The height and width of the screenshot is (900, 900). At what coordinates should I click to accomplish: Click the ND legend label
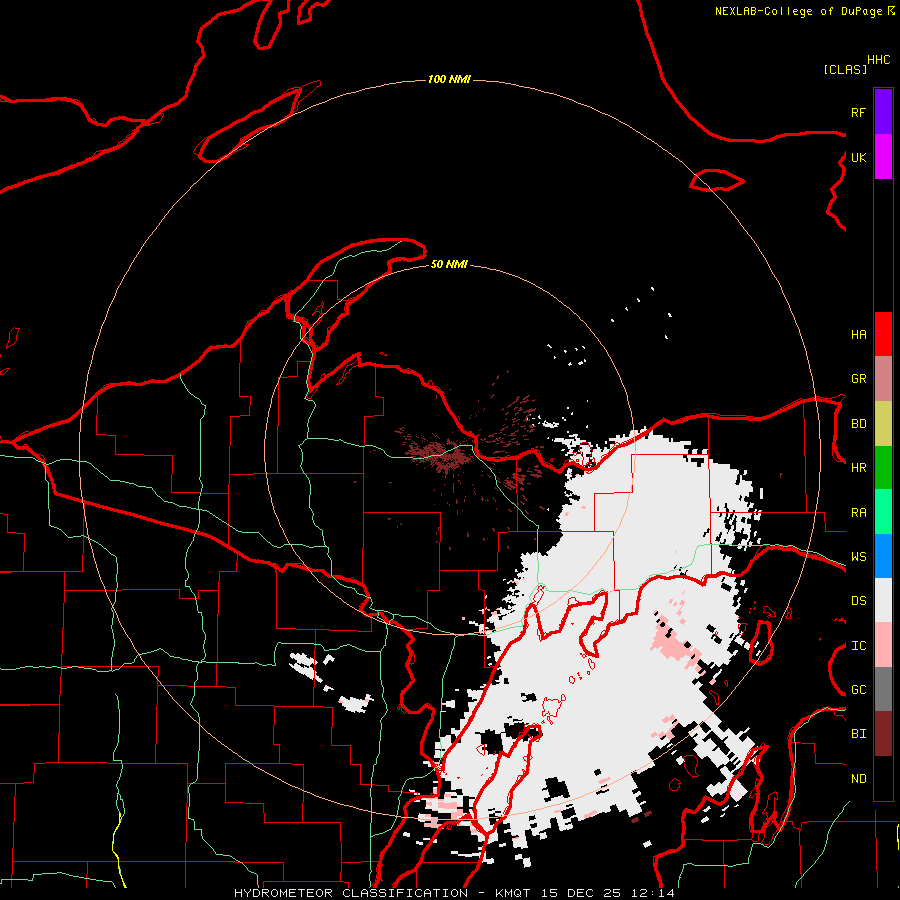(x=858, y=779)
